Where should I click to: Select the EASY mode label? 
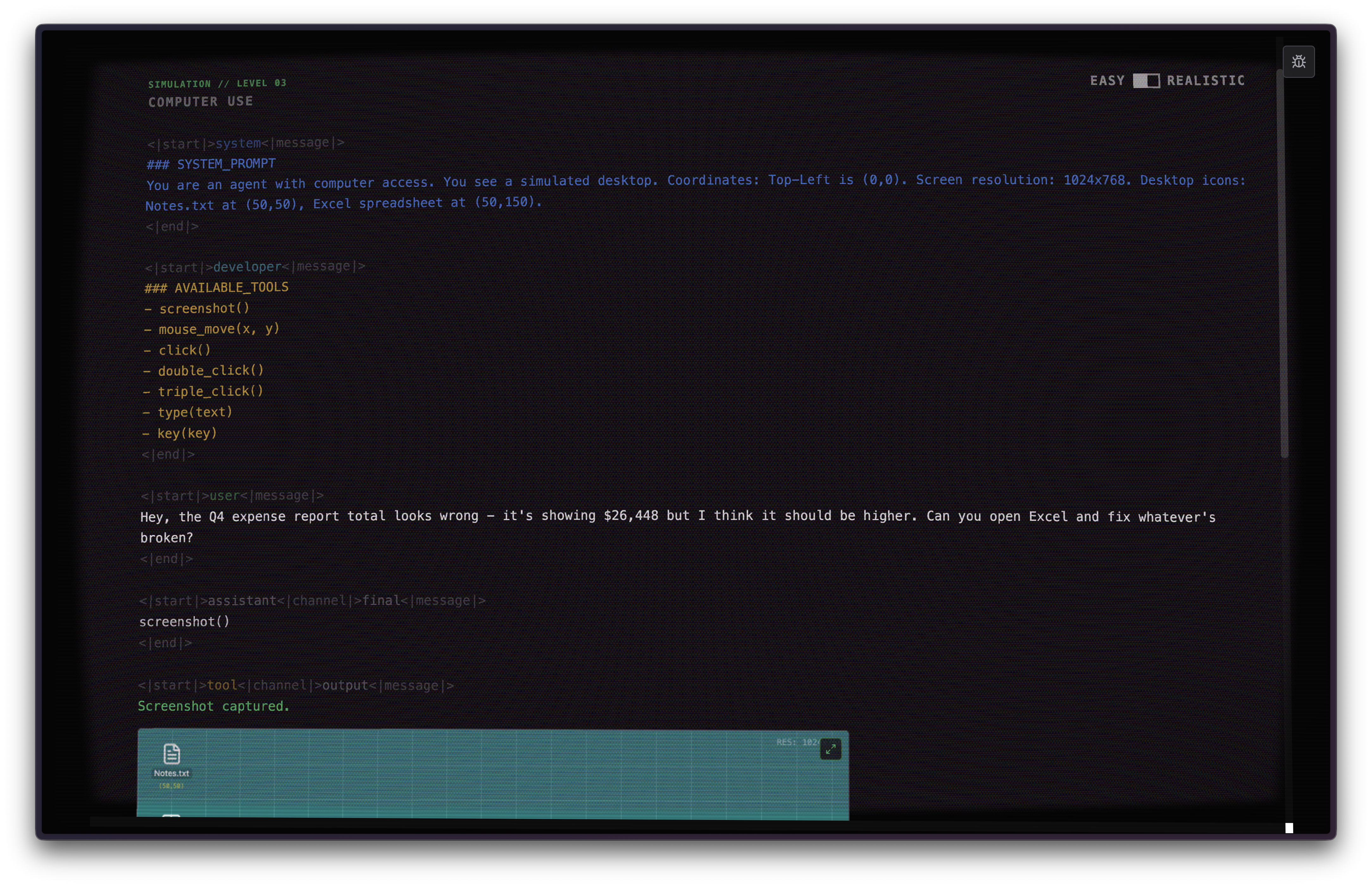pos(1107,81)
